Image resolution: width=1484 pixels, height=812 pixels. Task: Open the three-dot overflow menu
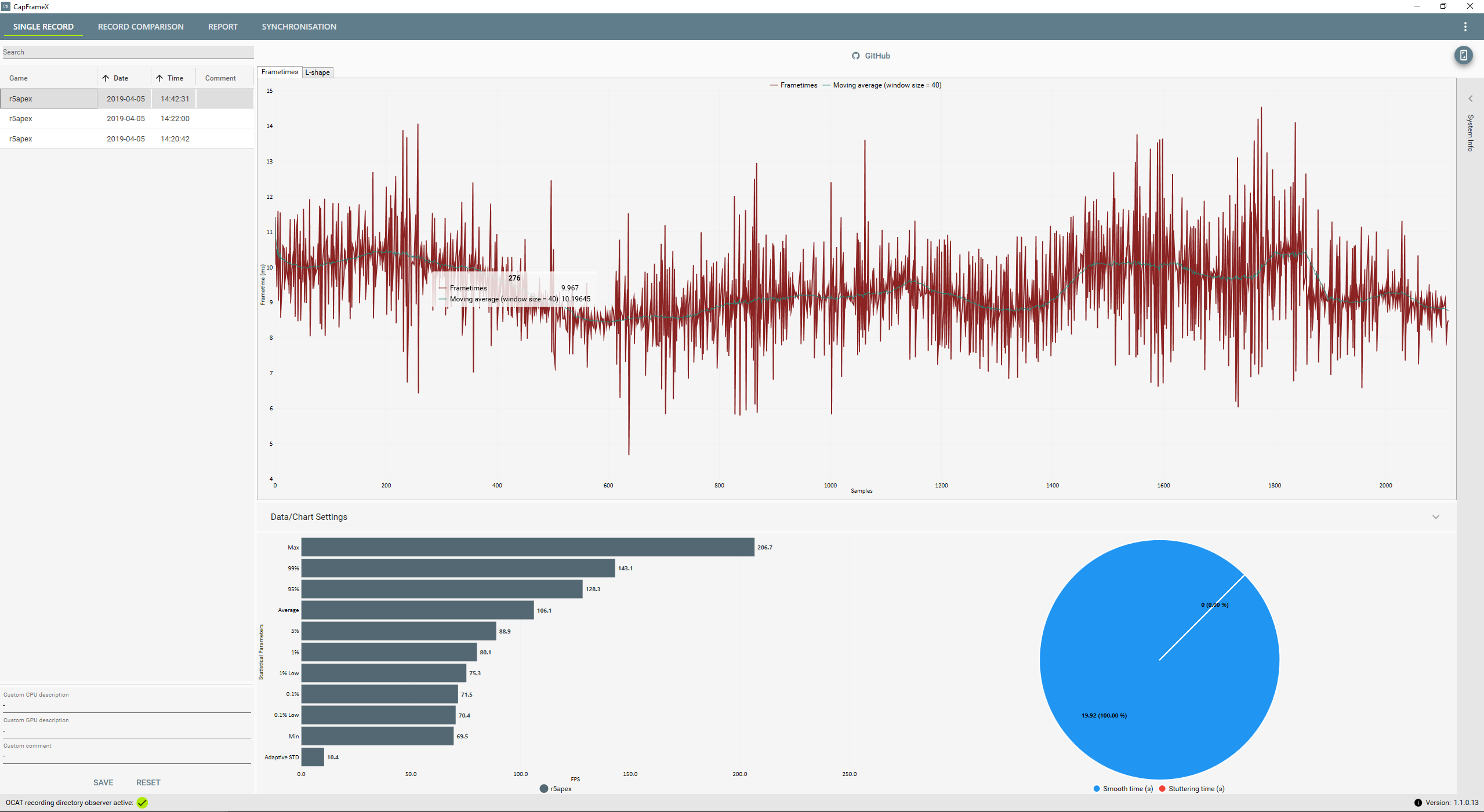tap(1465, 27)
